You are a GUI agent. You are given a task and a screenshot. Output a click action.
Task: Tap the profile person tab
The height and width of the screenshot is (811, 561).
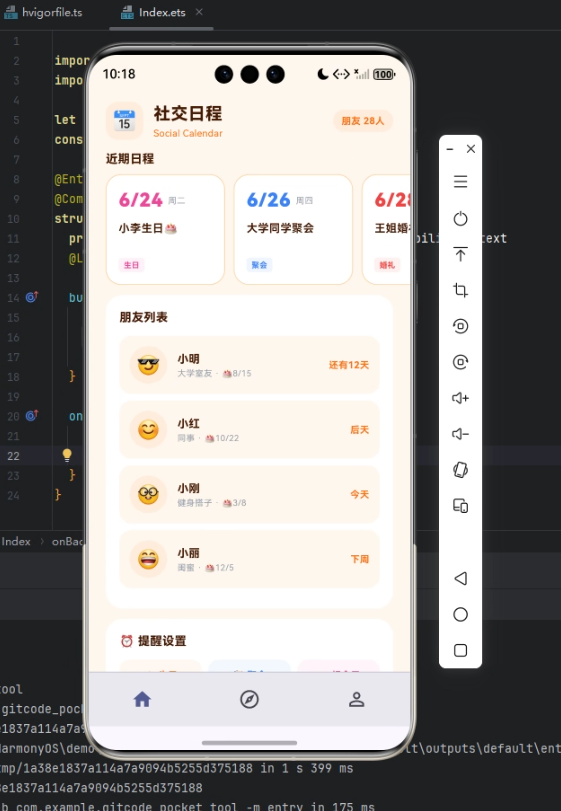point(356,699)
